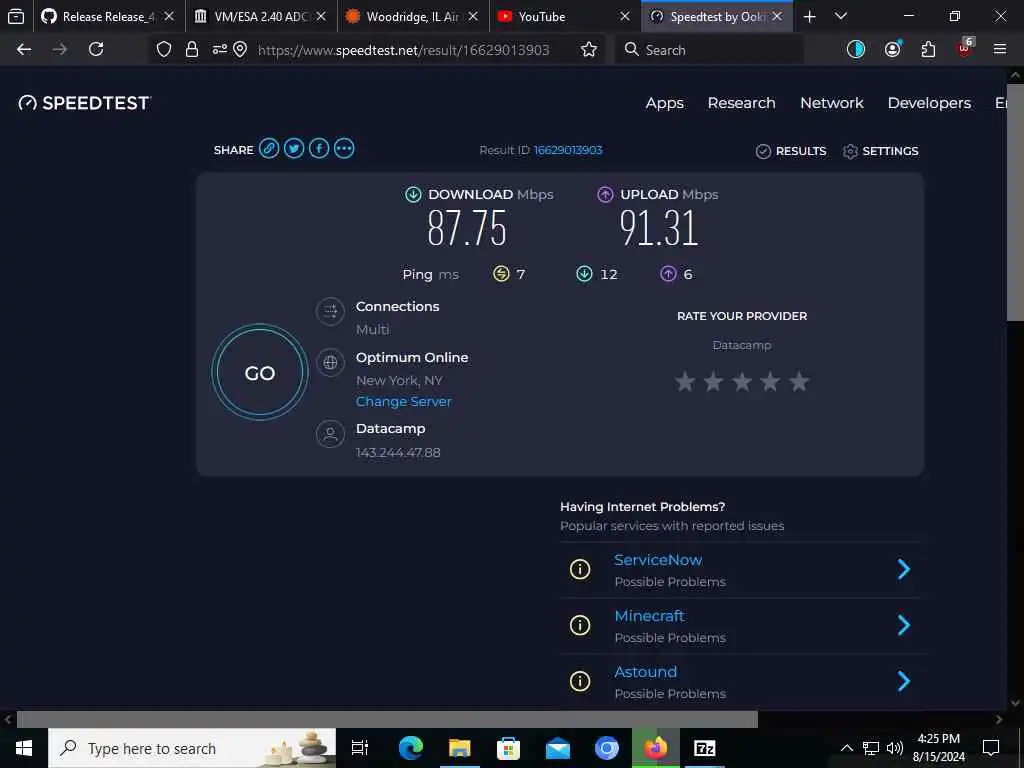Click the info icon beside Minecraft
1024x768 pixels.
[580, 626]
